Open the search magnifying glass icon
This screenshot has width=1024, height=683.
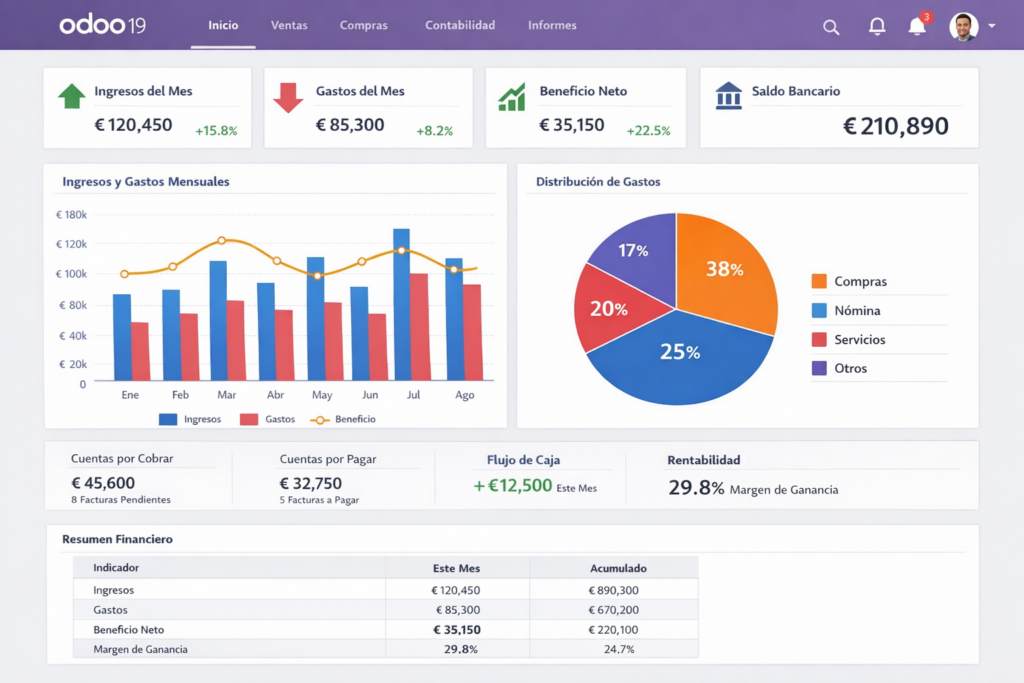831,27
